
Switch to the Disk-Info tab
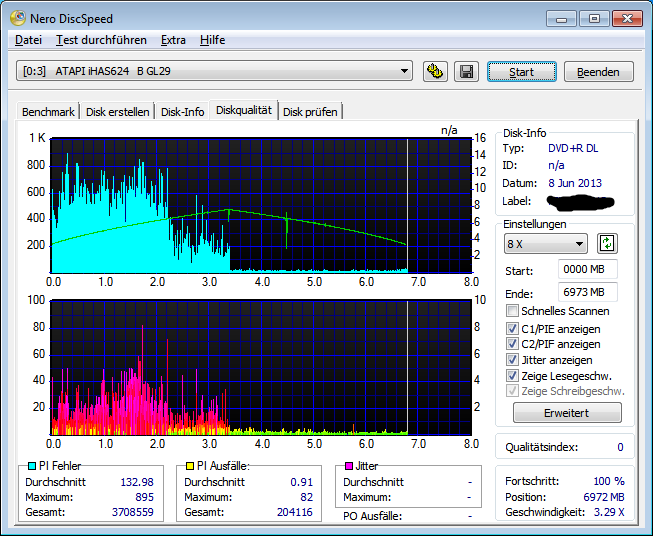pos(182,112)
